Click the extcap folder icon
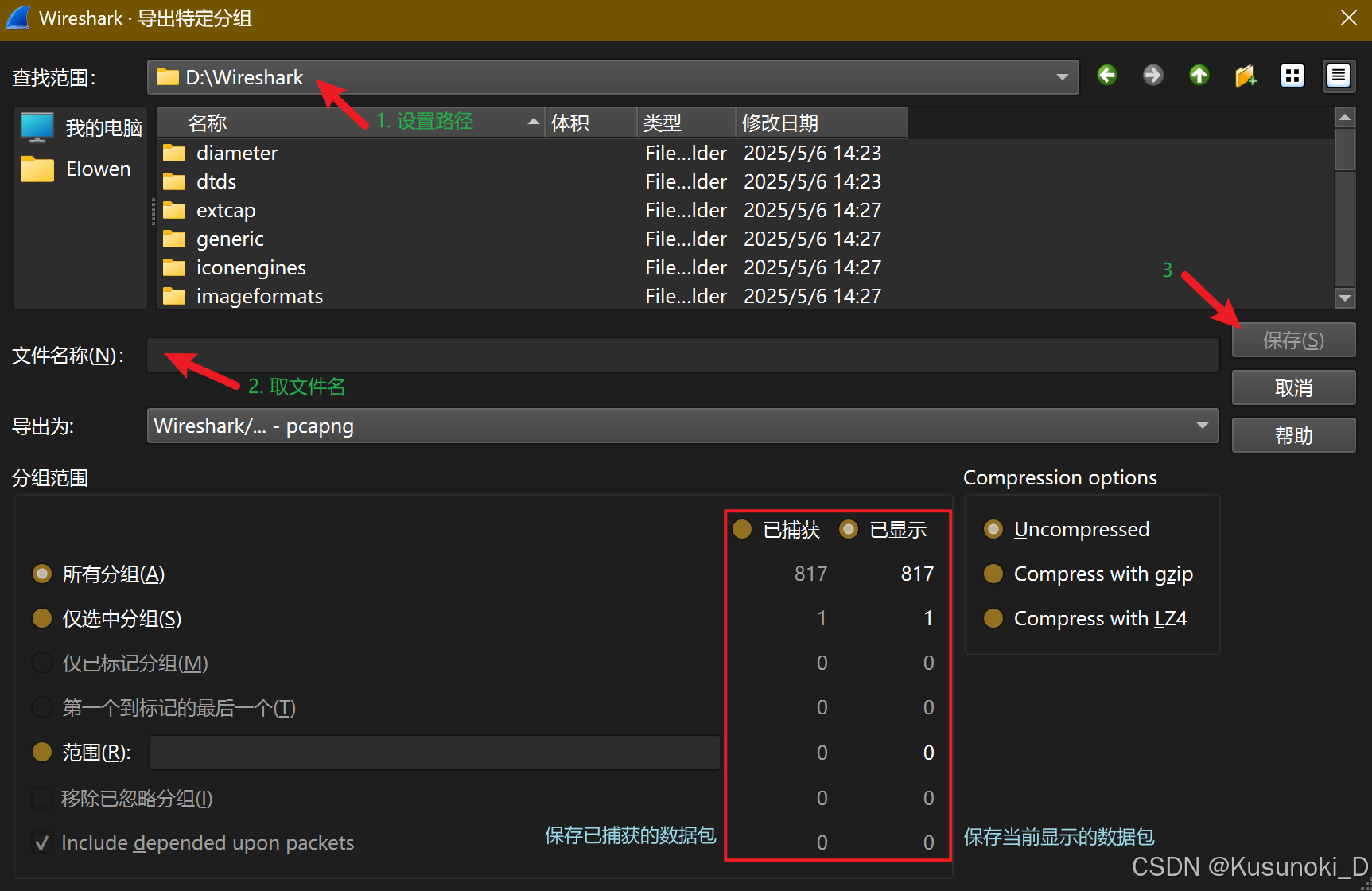The image size is (1372, 891). tap(174, 210)
